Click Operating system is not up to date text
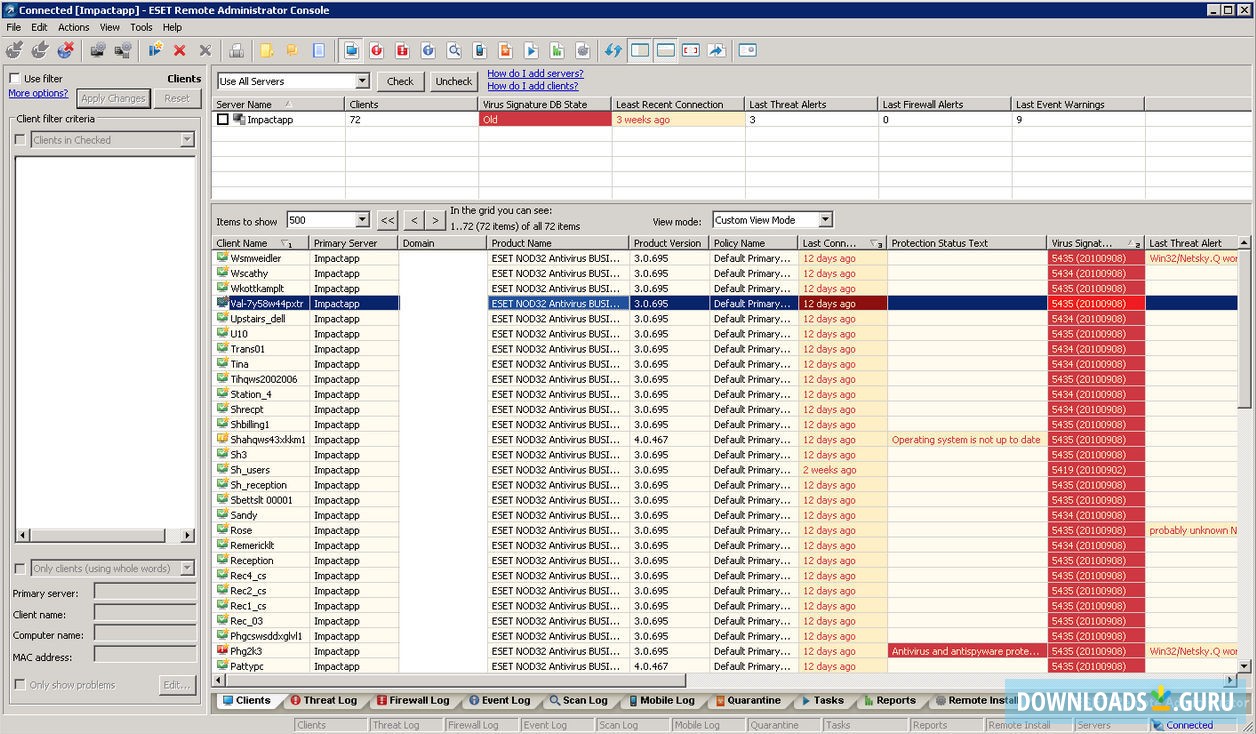 point(966,439)
